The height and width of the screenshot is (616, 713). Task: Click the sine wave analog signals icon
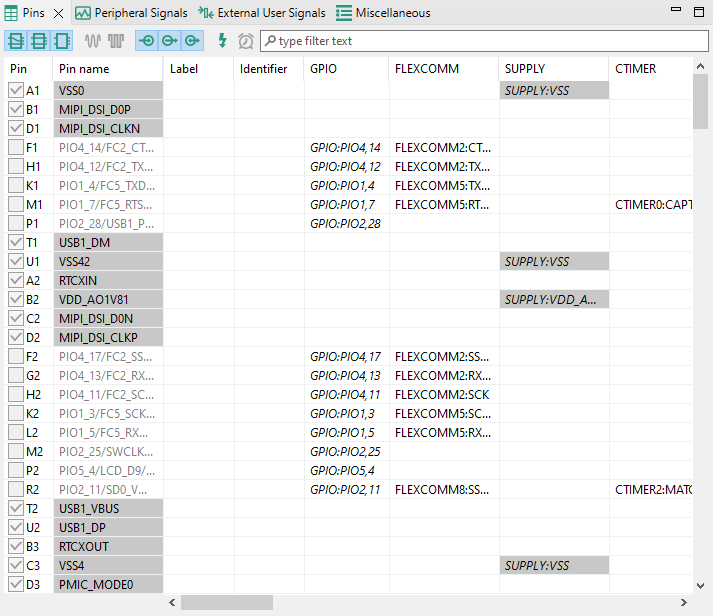pos(94,41)
